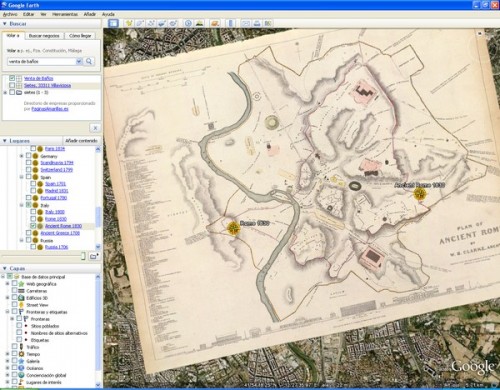
Task: Click the Capas list scrollbar up arrow
Action: (x=98, y=276)
